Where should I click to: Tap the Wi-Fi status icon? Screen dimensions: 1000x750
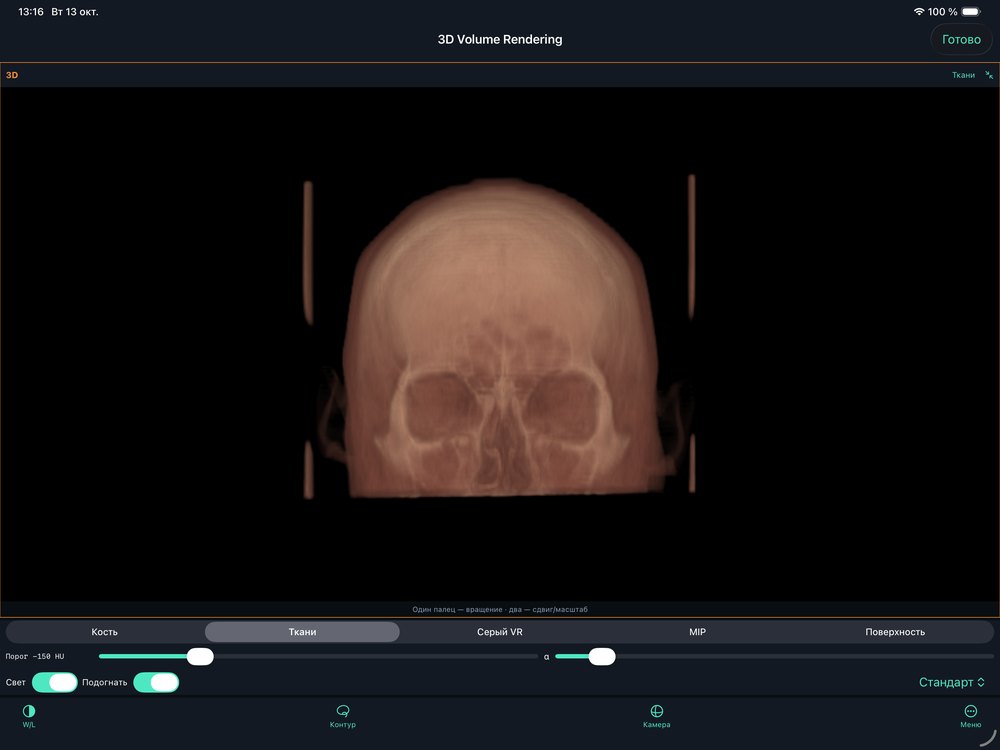click(x=918, y=11)
